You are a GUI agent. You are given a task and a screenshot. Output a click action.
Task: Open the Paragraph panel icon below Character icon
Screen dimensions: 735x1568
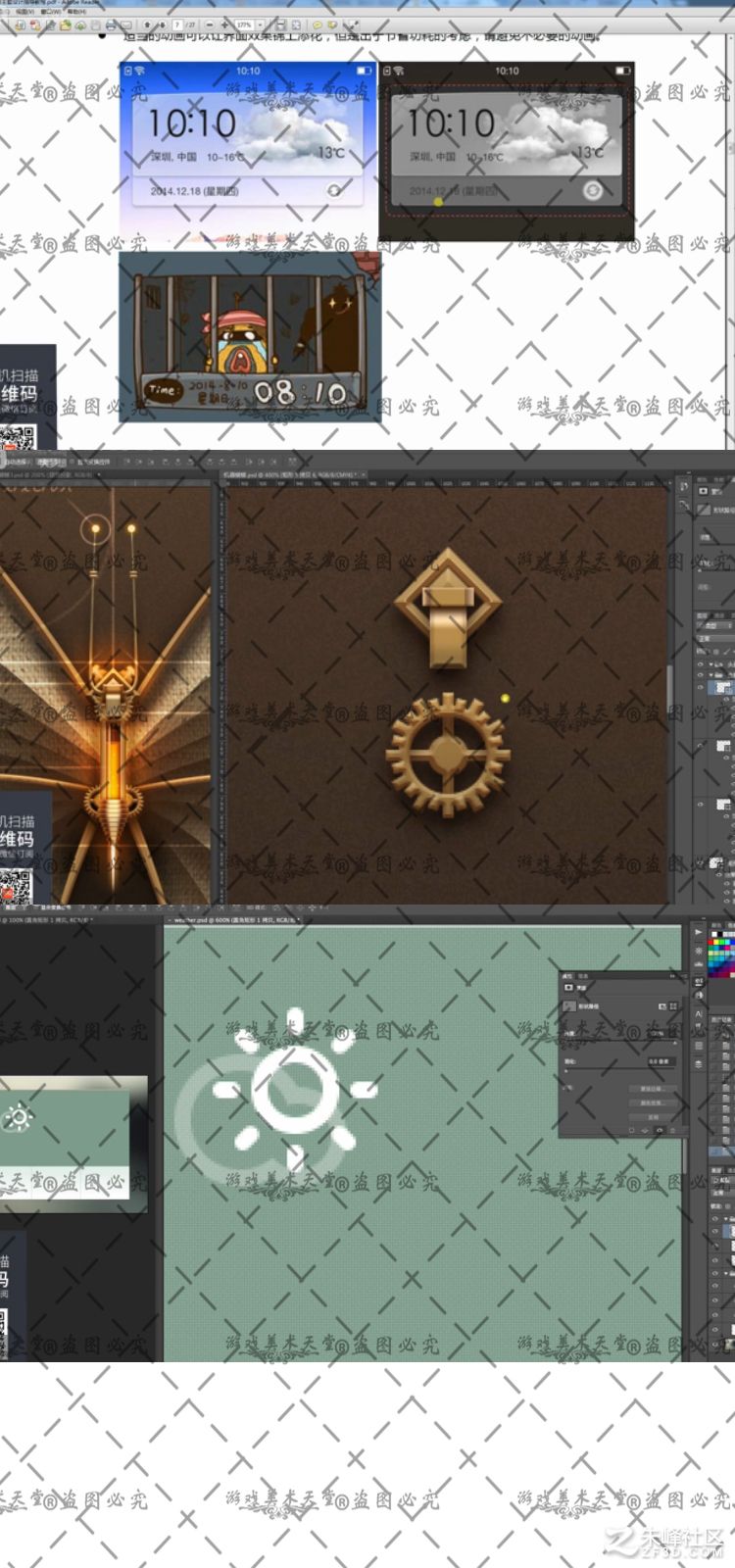[699, 1026]
